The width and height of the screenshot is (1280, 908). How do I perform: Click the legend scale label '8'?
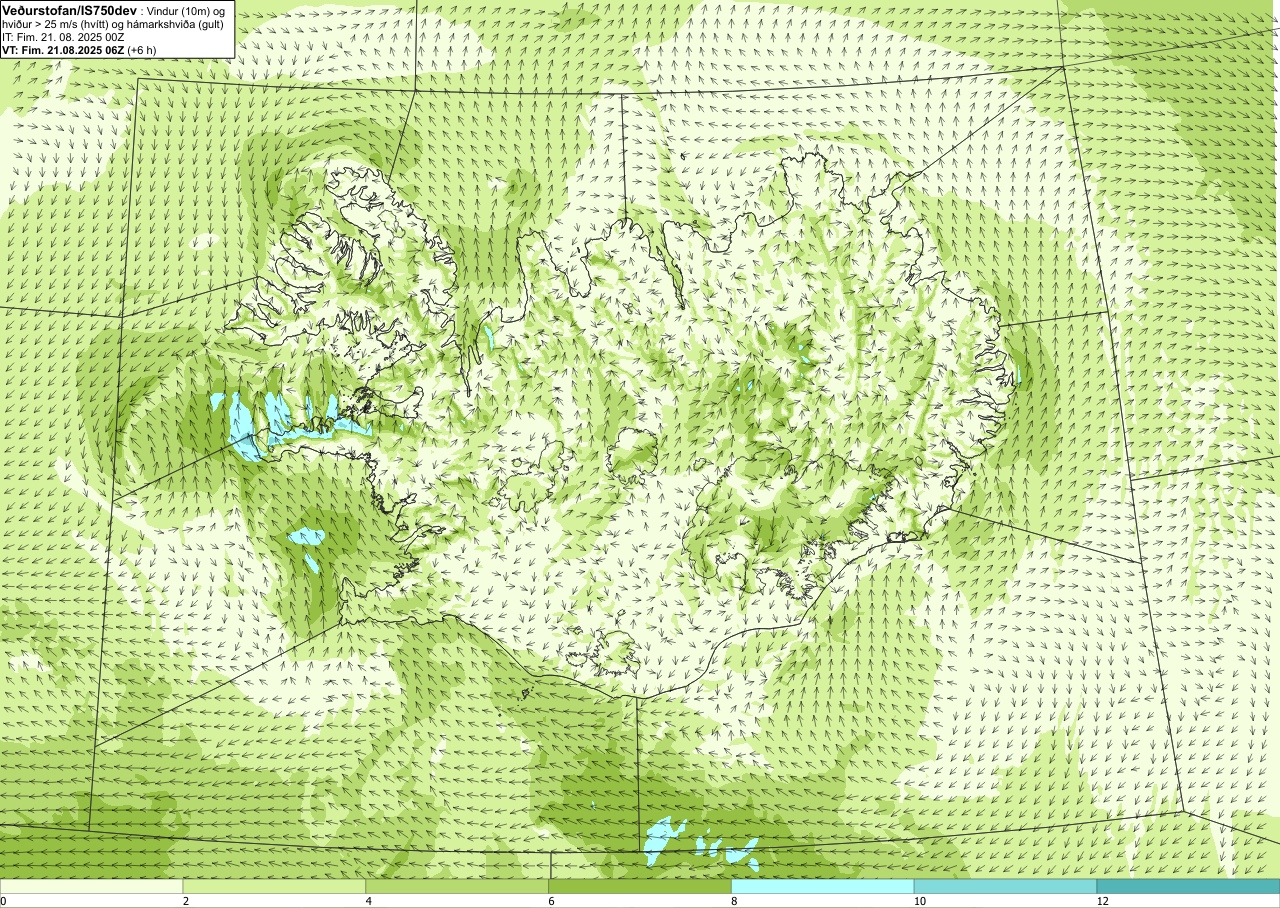coord(735,901)
